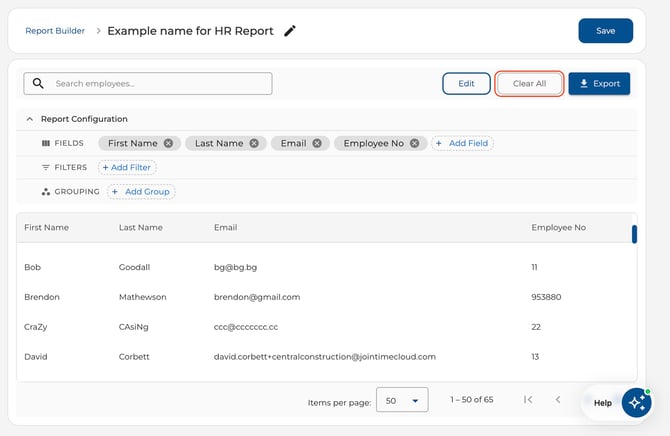
Task: Sort by First Name column header
Action: pos(47,227)
